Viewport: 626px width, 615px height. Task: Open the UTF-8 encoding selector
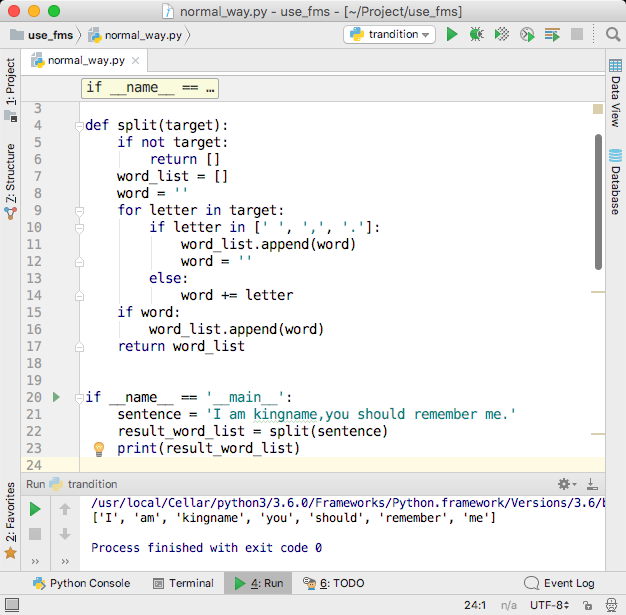click(549, 605)
